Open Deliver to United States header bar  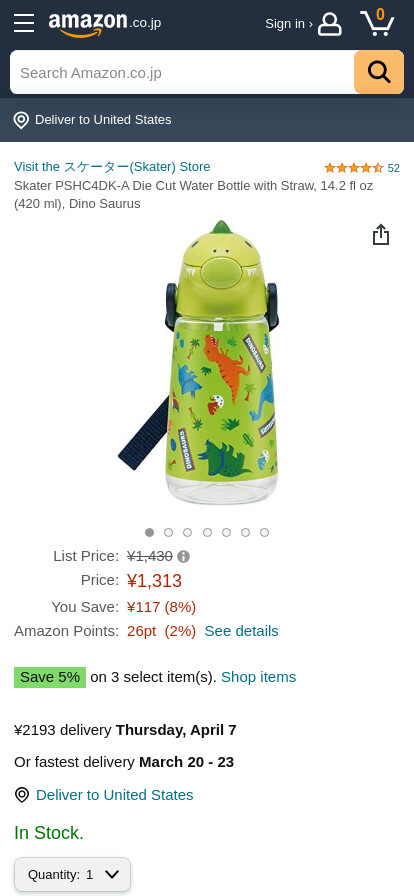click(x=207, y=120)
